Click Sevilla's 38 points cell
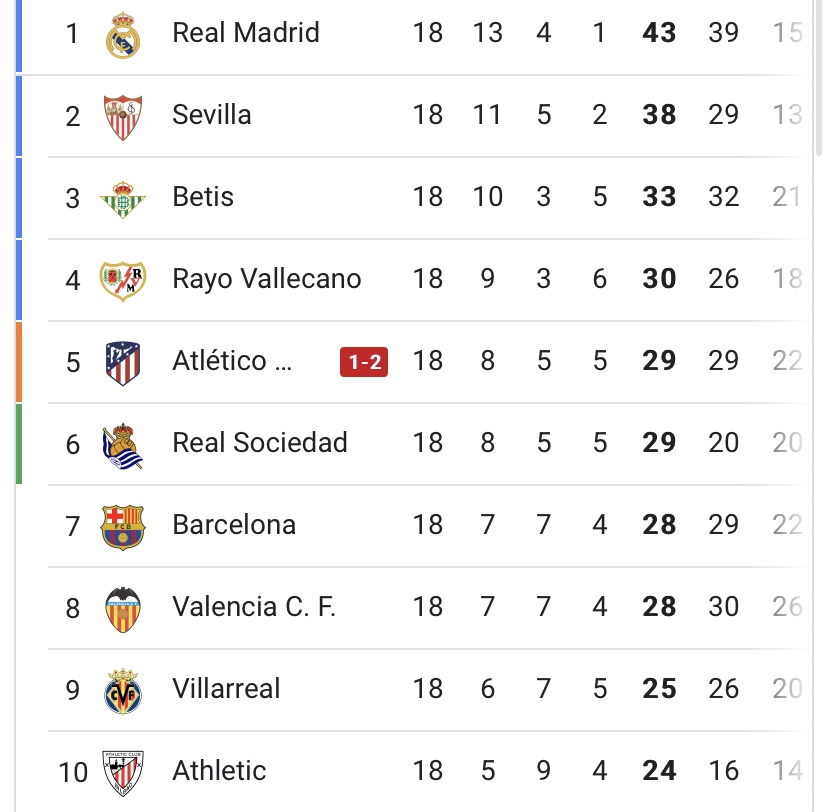Screen dimensions: 828x812 tap(660, 115)
